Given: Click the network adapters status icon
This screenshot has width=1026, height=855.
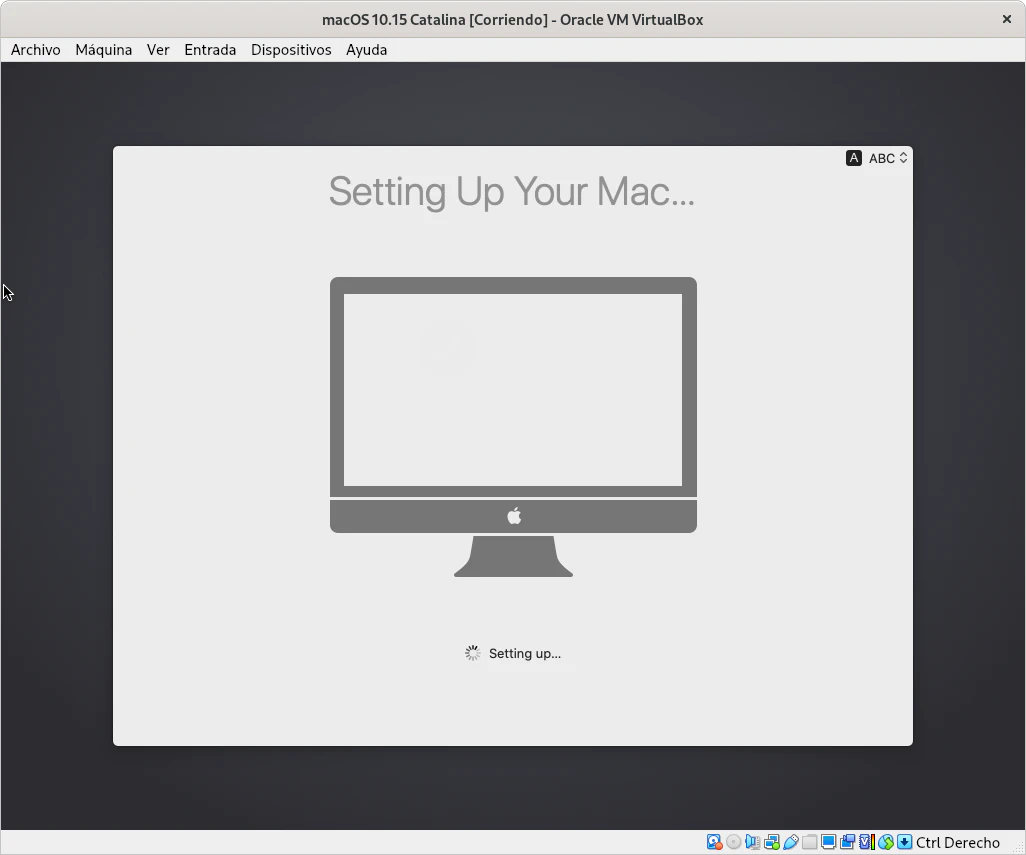Looking at the screenshot, I should 771,842.
